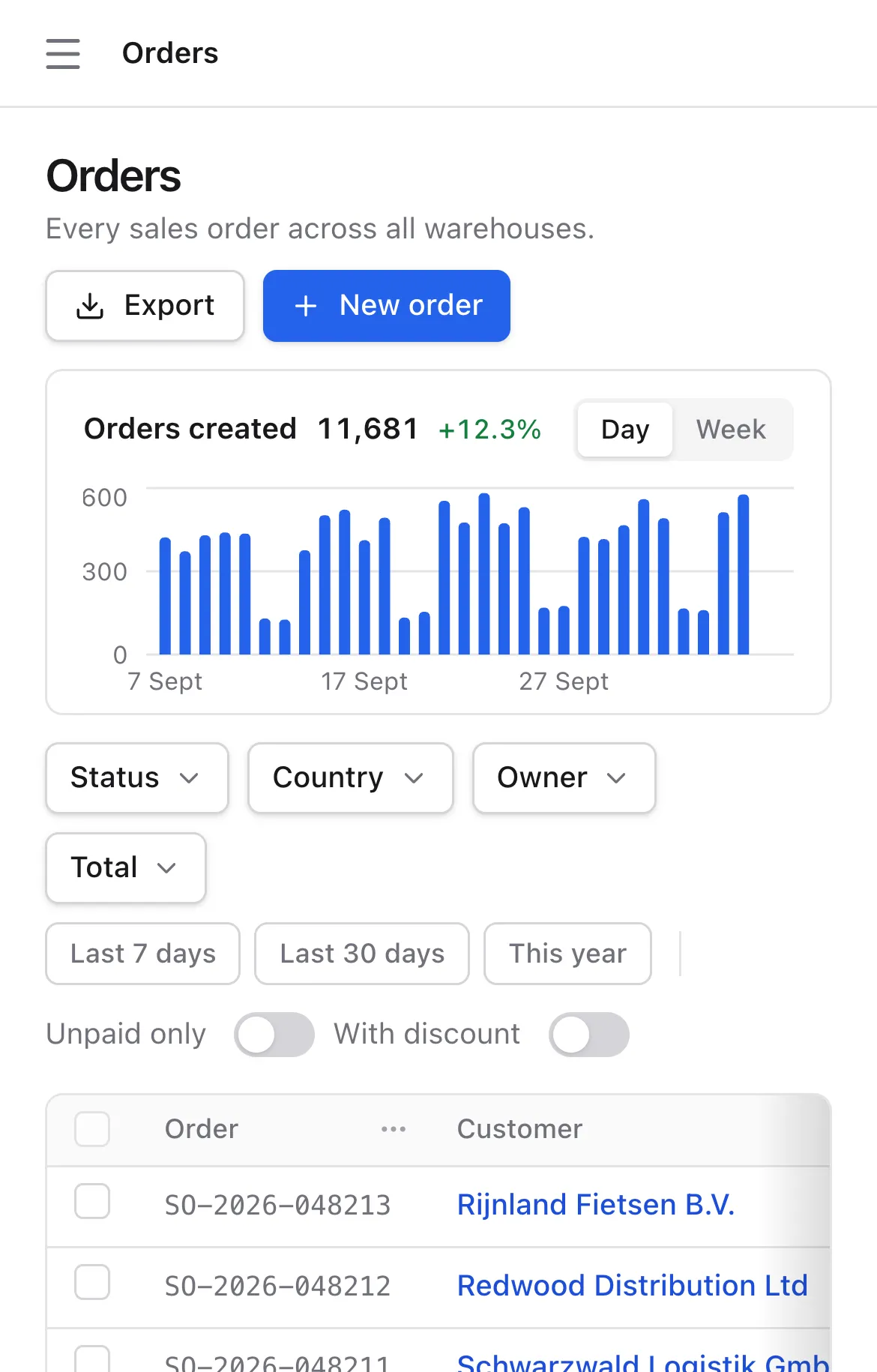Select order SO-2026-048213 checkbox
The image size is (877, 1372).
(x=92, y=1202)
